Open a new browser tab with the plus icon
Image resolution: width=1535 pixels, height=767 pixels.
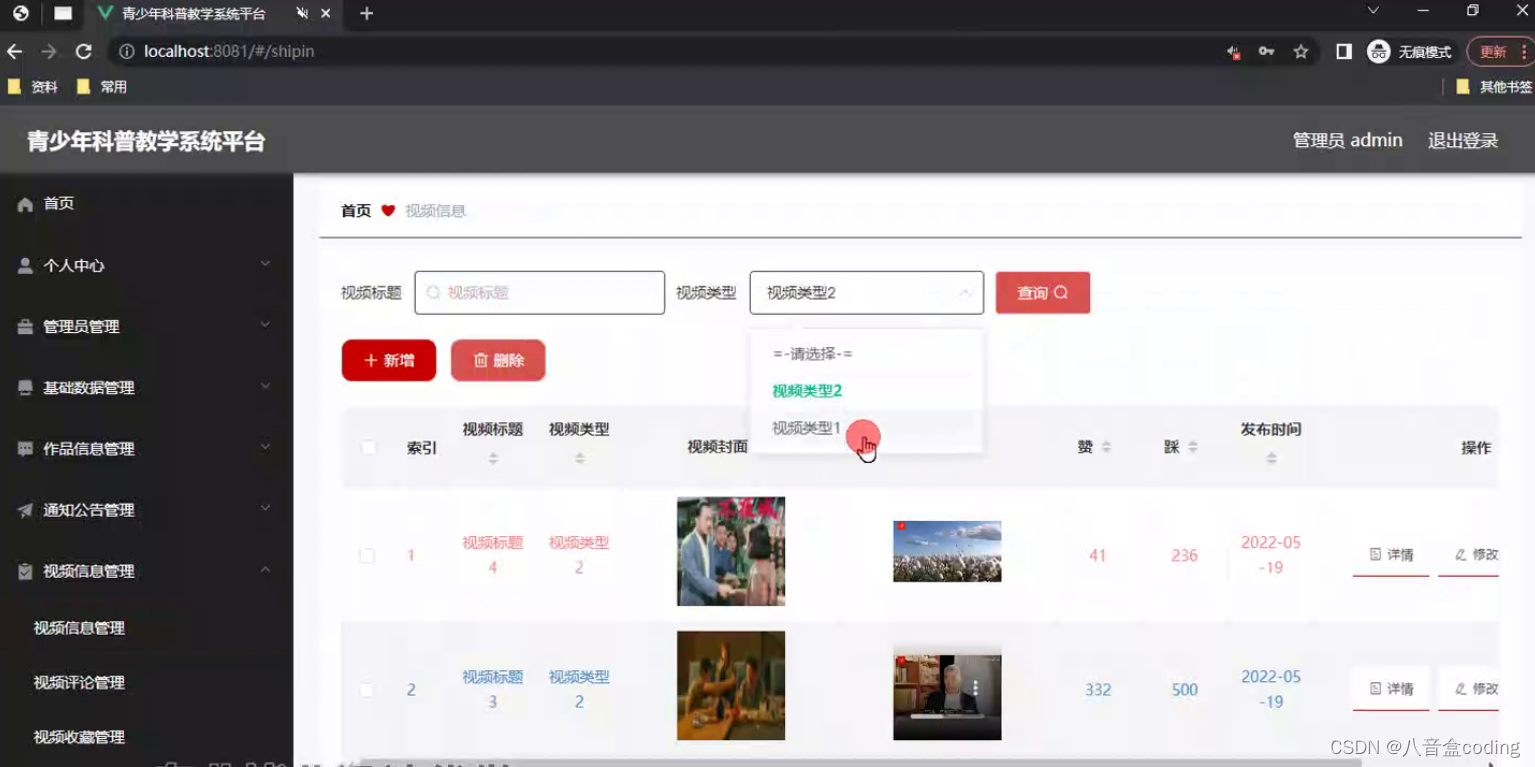point(366,13)
